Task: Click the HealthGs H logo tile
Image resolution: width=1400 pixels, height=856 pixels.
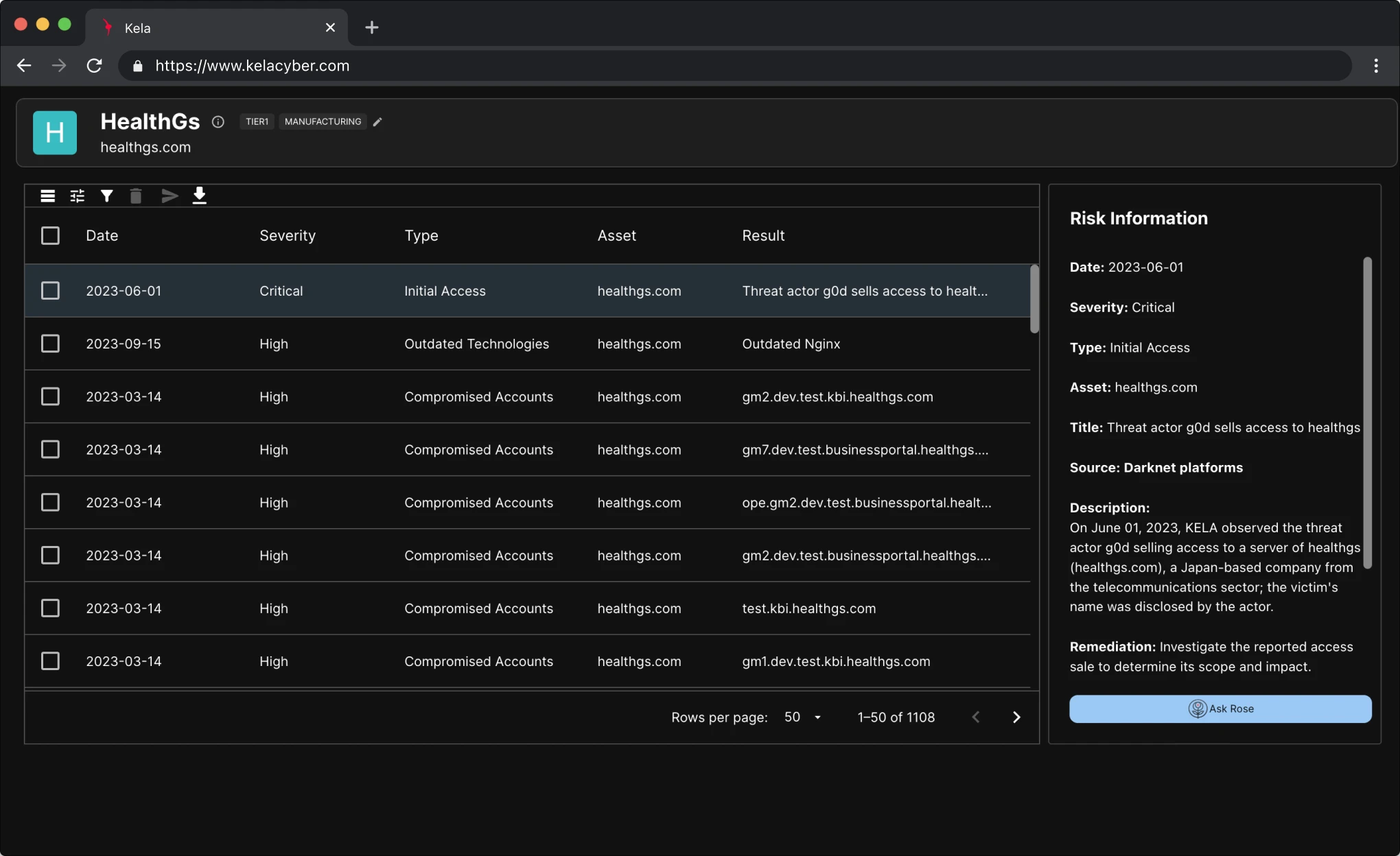Action: click(x=55, y=132)
